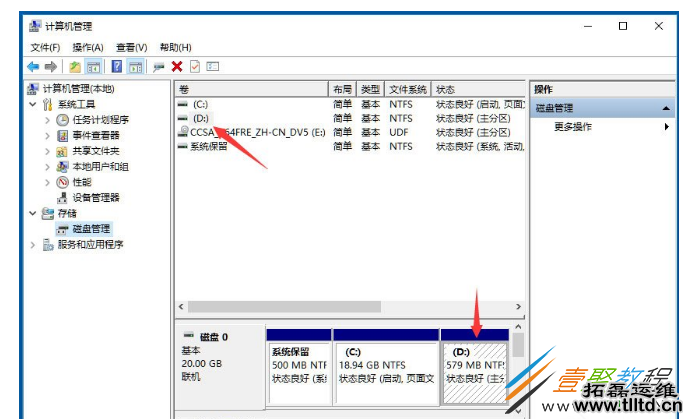This screenshot has height=419, width=688.
Task: Select the (C:) 18.94 GB partition block
Action: click(386, 367)
